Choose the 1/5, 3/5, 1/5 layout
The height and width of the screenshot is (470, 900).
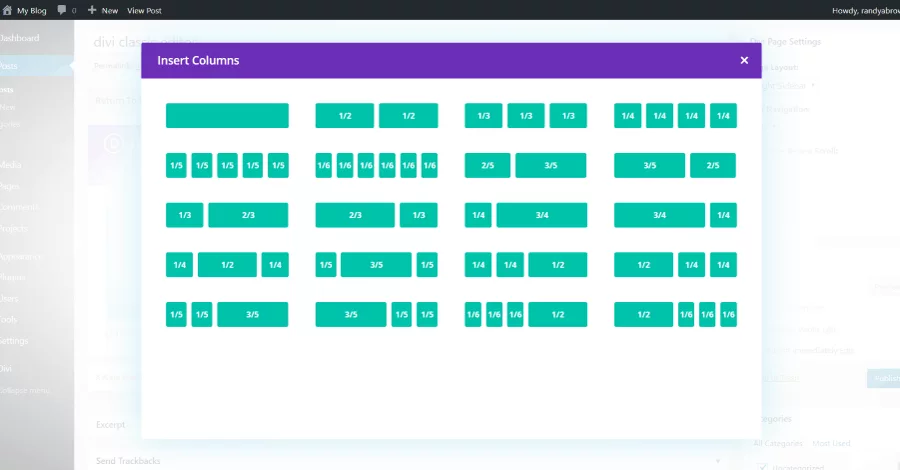pyautogui.click(x=377, y=265)
